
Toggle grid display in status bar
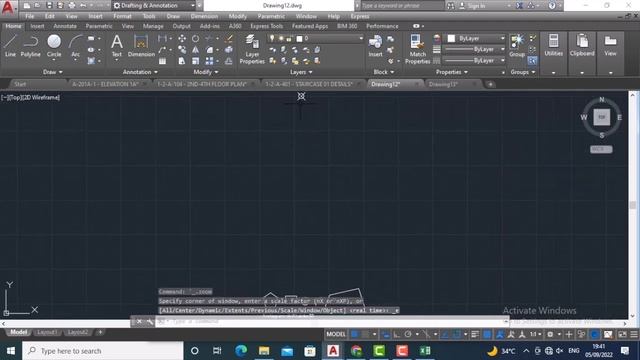tap(355, 334)
